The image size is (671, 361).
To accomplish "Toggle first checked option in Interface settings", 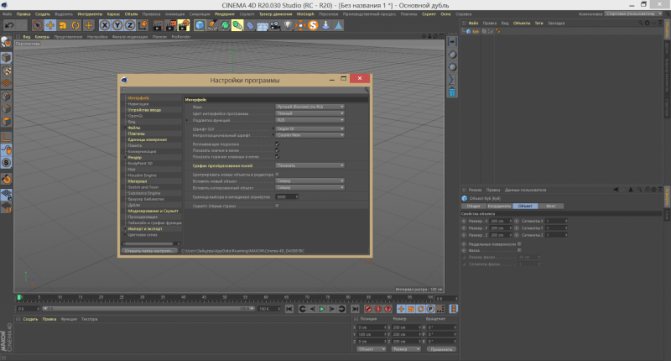I will [277, 144].
